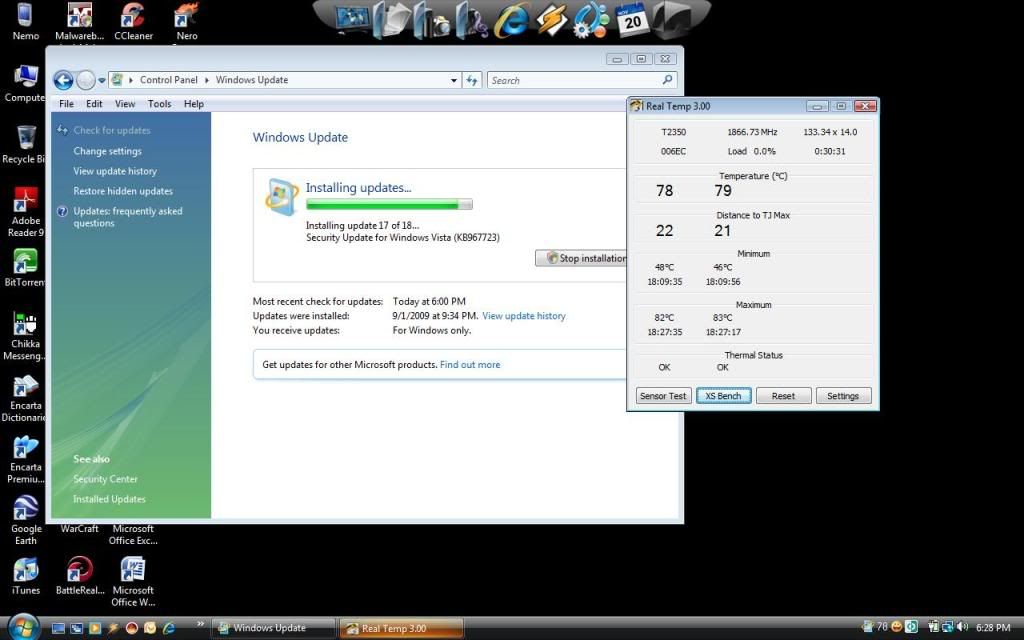The width and height of the screenshot is (1024, 640).
Task: Open the File menu
Action: 67,104
